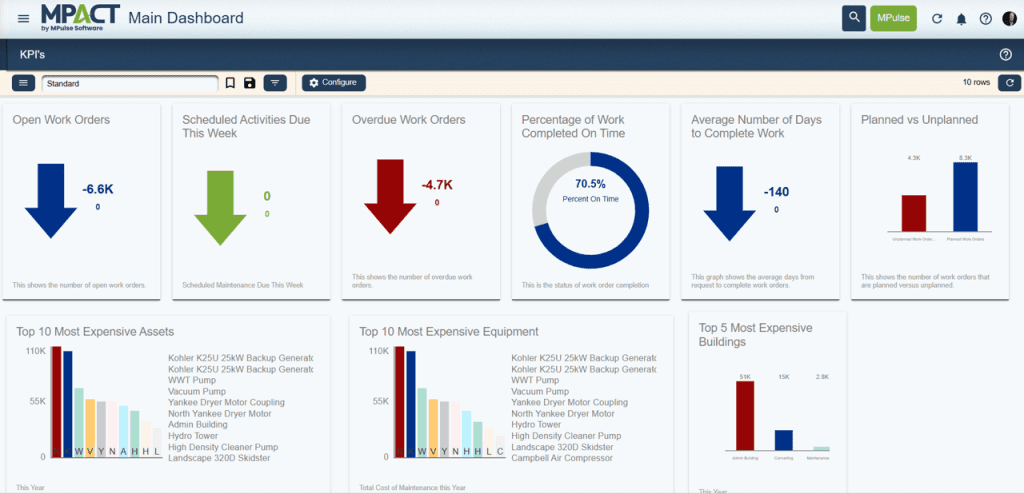Reload rows with the toolbar refresh button

[1009, 83]
